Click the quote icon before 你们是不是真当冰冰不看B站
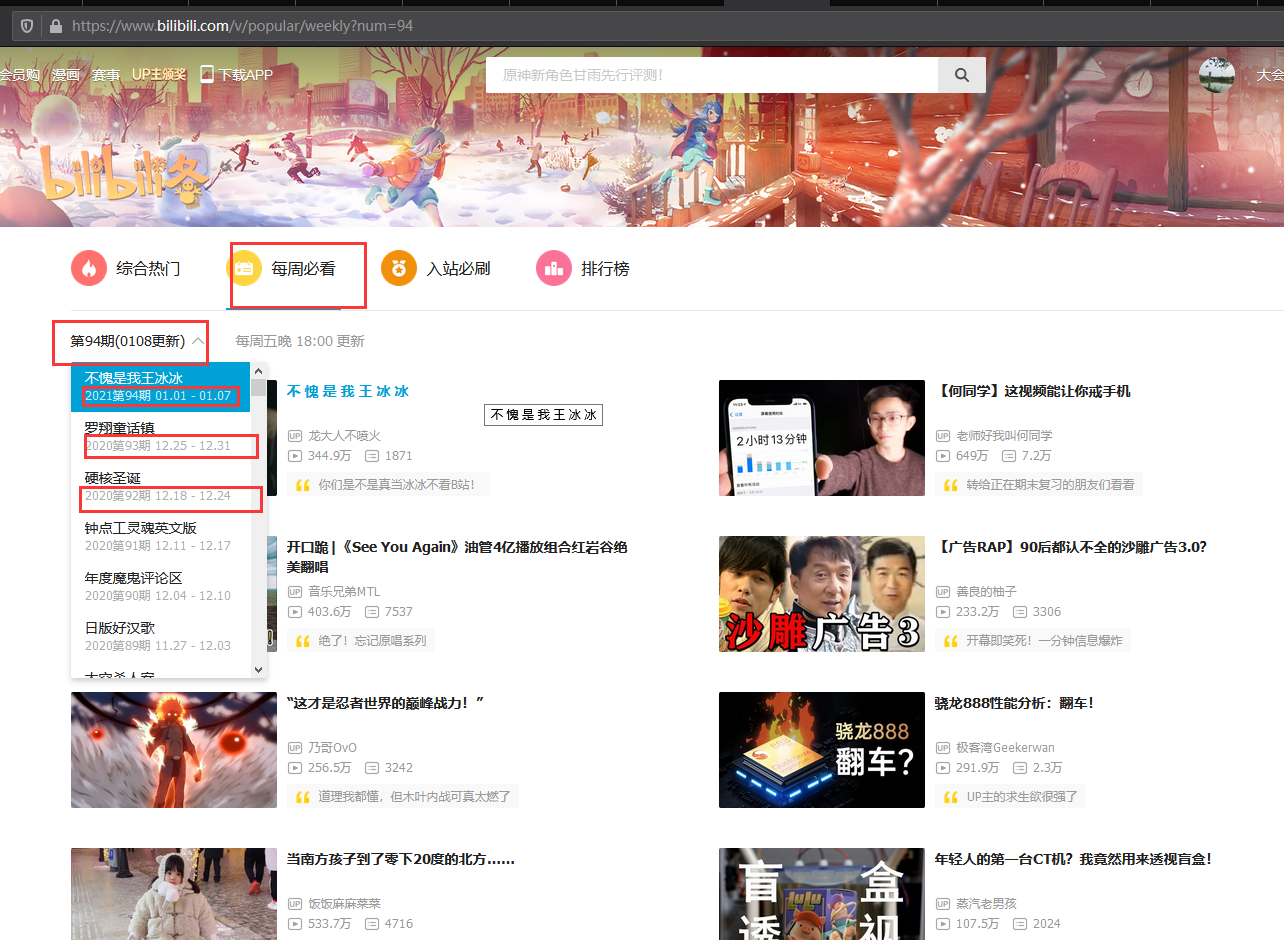The width and height of the screenshot is (1284, 940). [x=303, y=485]
